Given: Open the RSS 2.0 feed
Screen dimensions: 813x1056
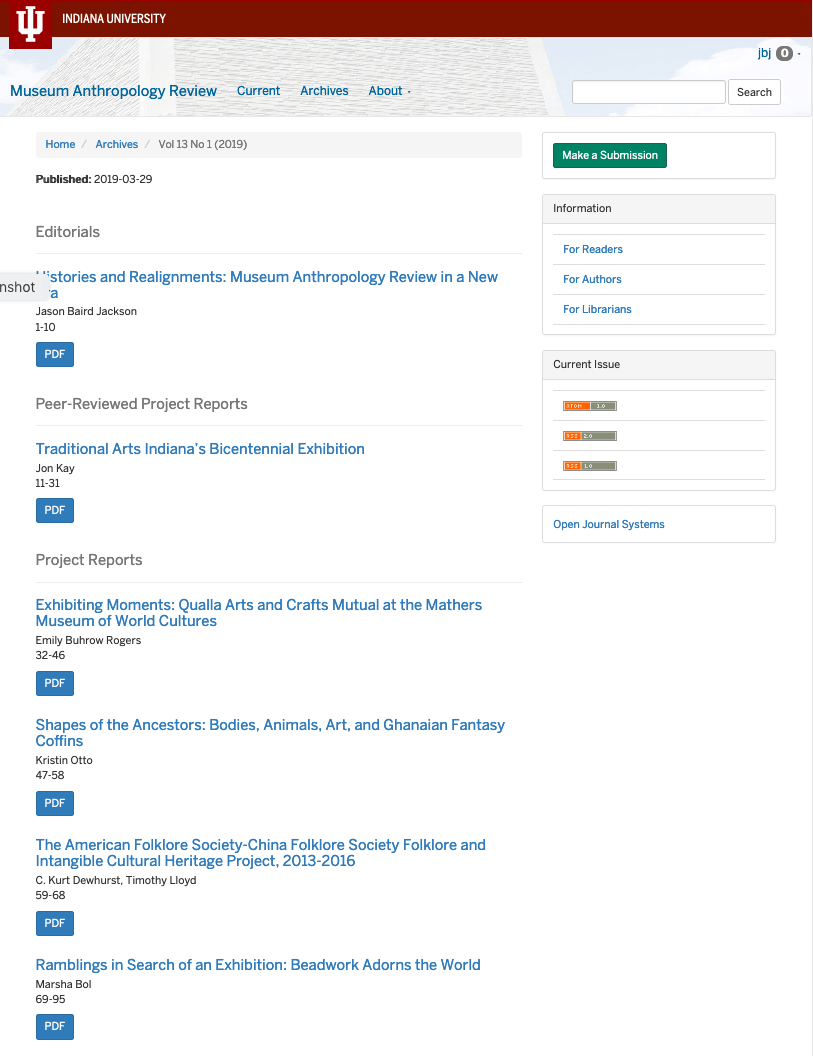Looking at the screenshot, I should point(589,435).
